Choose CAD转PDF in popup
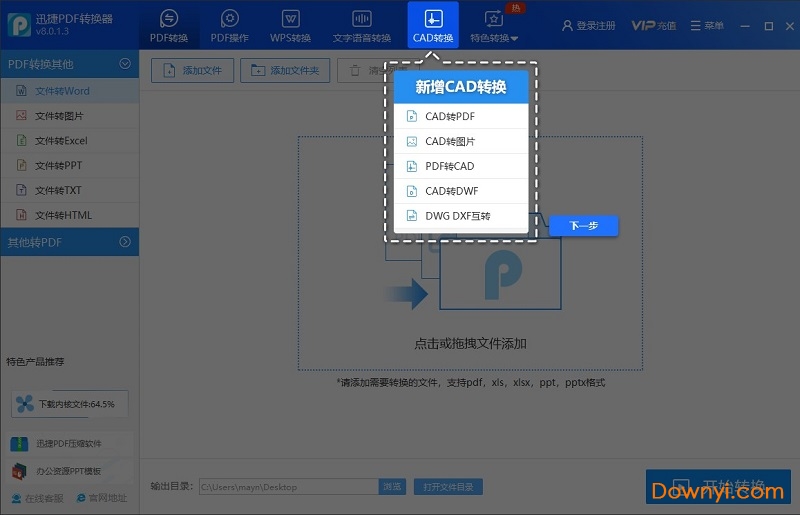This screenshot has width=800, height=515. pyautogui.click(x=461, y=116)
